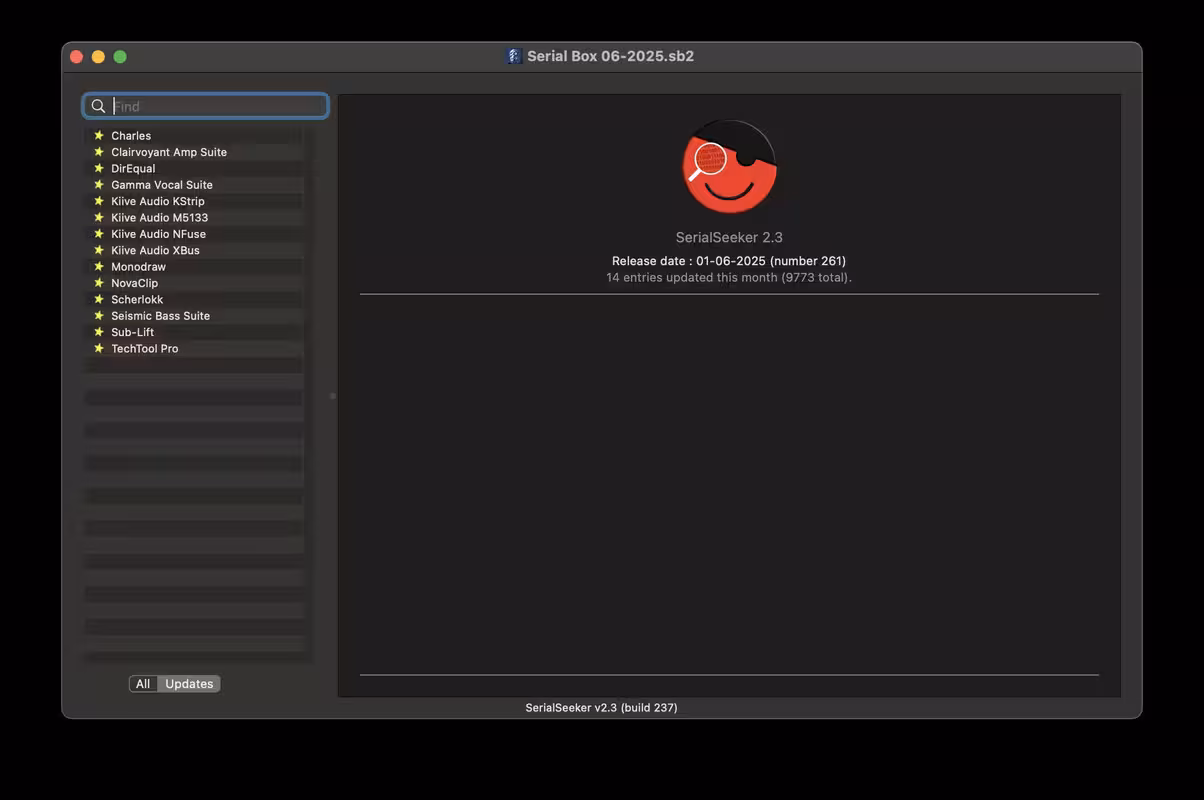
Task: Select the TechTool Pro entry
Action: [x=195, y=348]
